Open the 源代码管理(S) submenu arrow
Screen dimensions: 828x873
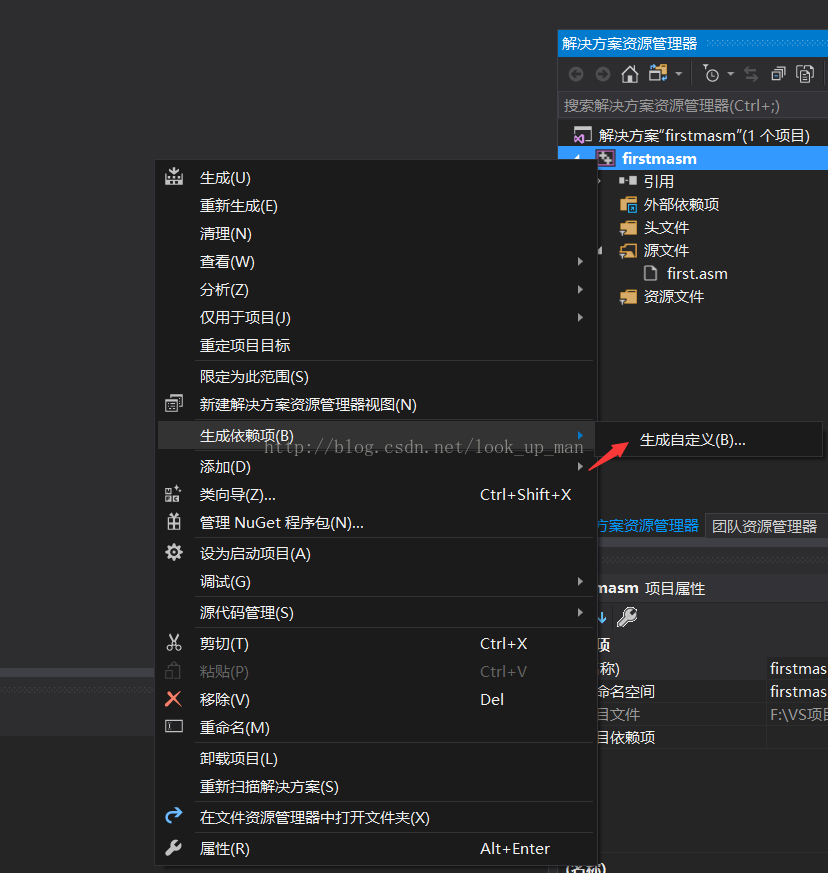580,613
